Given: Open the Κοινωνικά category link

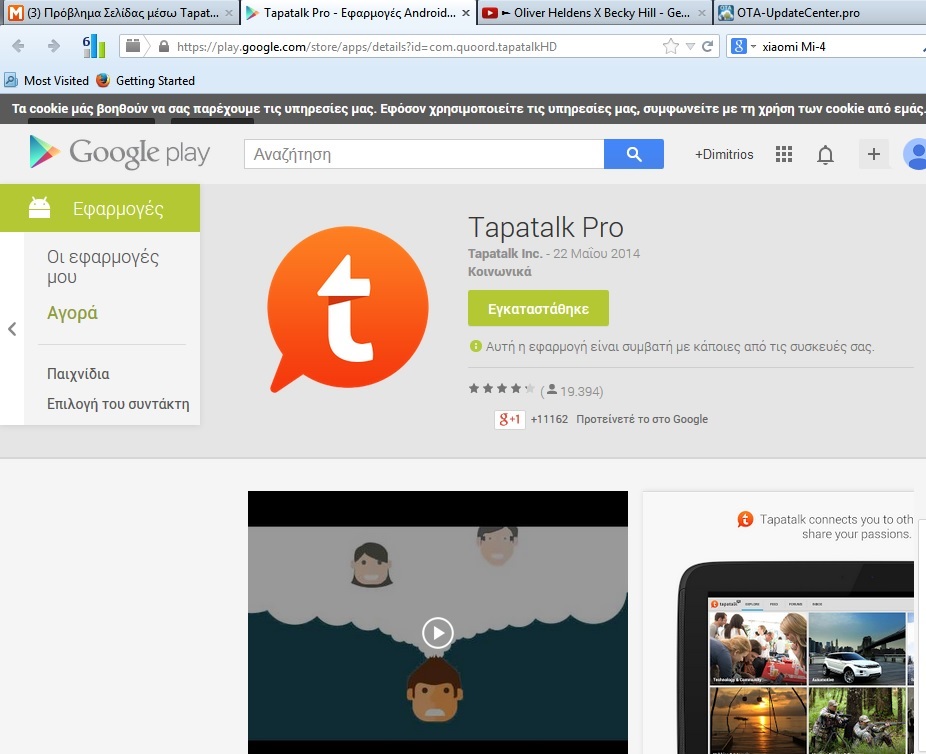Looking at the screenshot, I should [x=500, y=272].
